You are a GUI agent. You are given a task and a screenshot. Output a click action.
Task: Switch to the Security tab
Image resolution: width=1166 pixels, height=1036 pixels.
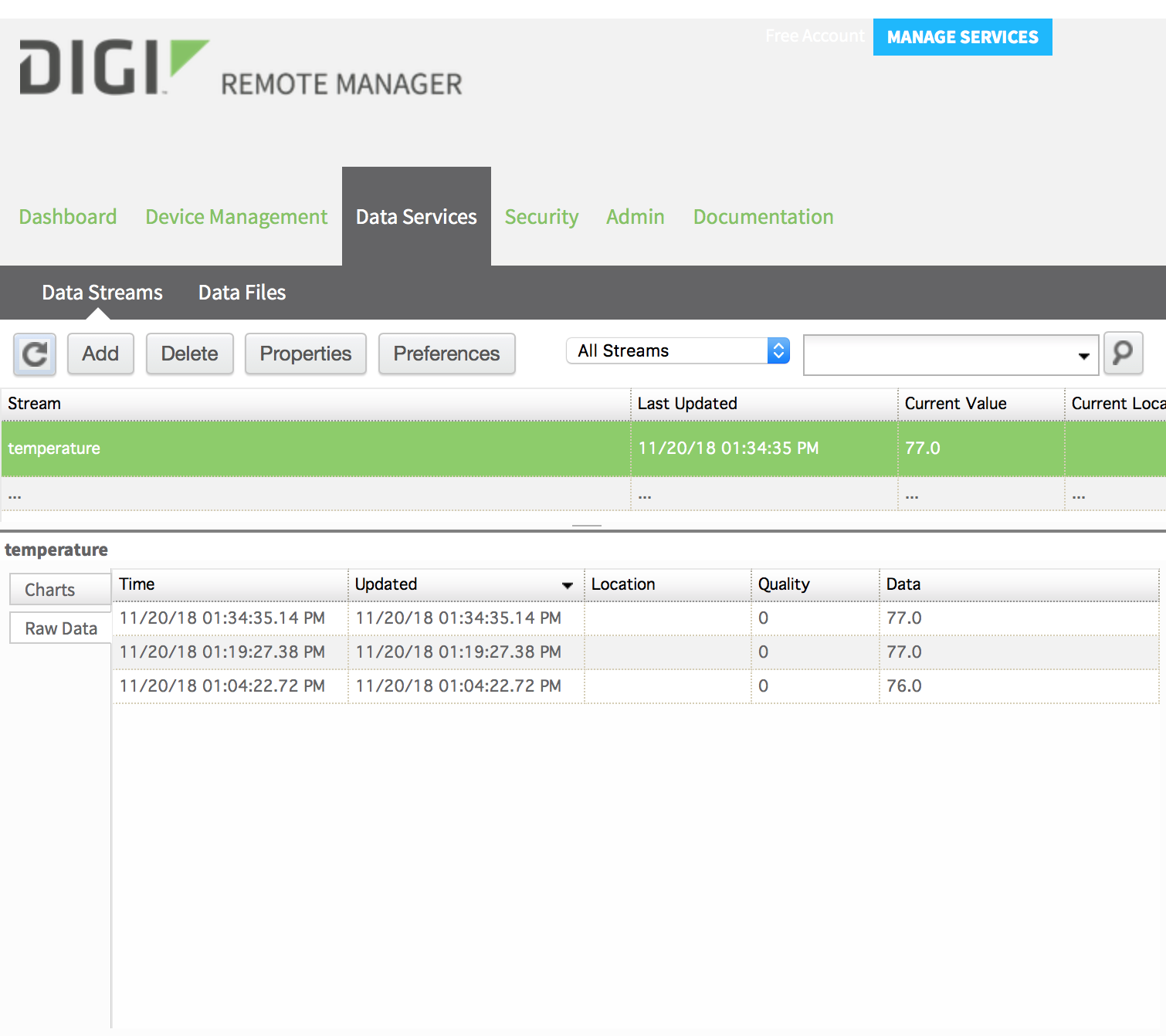[x=541, y=217]
